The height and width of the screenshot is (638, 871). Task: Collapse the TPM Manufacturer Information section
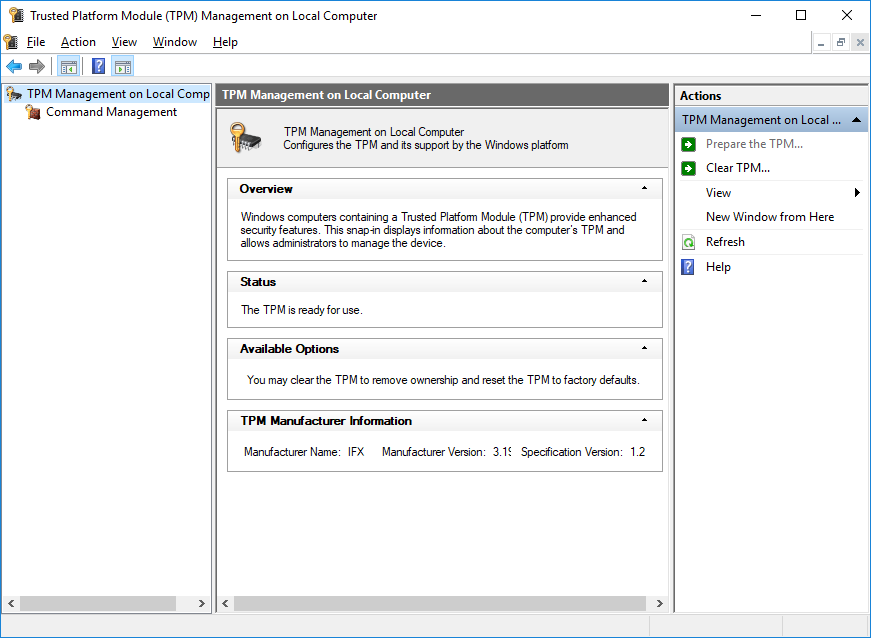(x=644, y=420)
